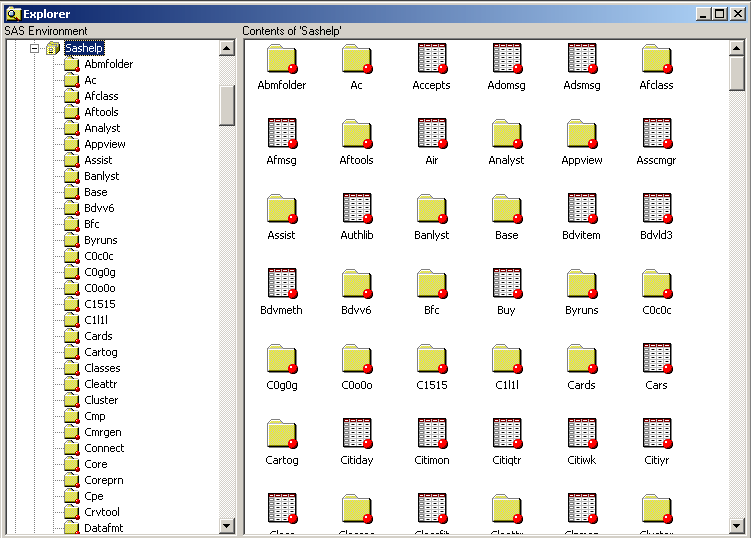Click the contents pane scrollbar thumb

pos(737,73)
